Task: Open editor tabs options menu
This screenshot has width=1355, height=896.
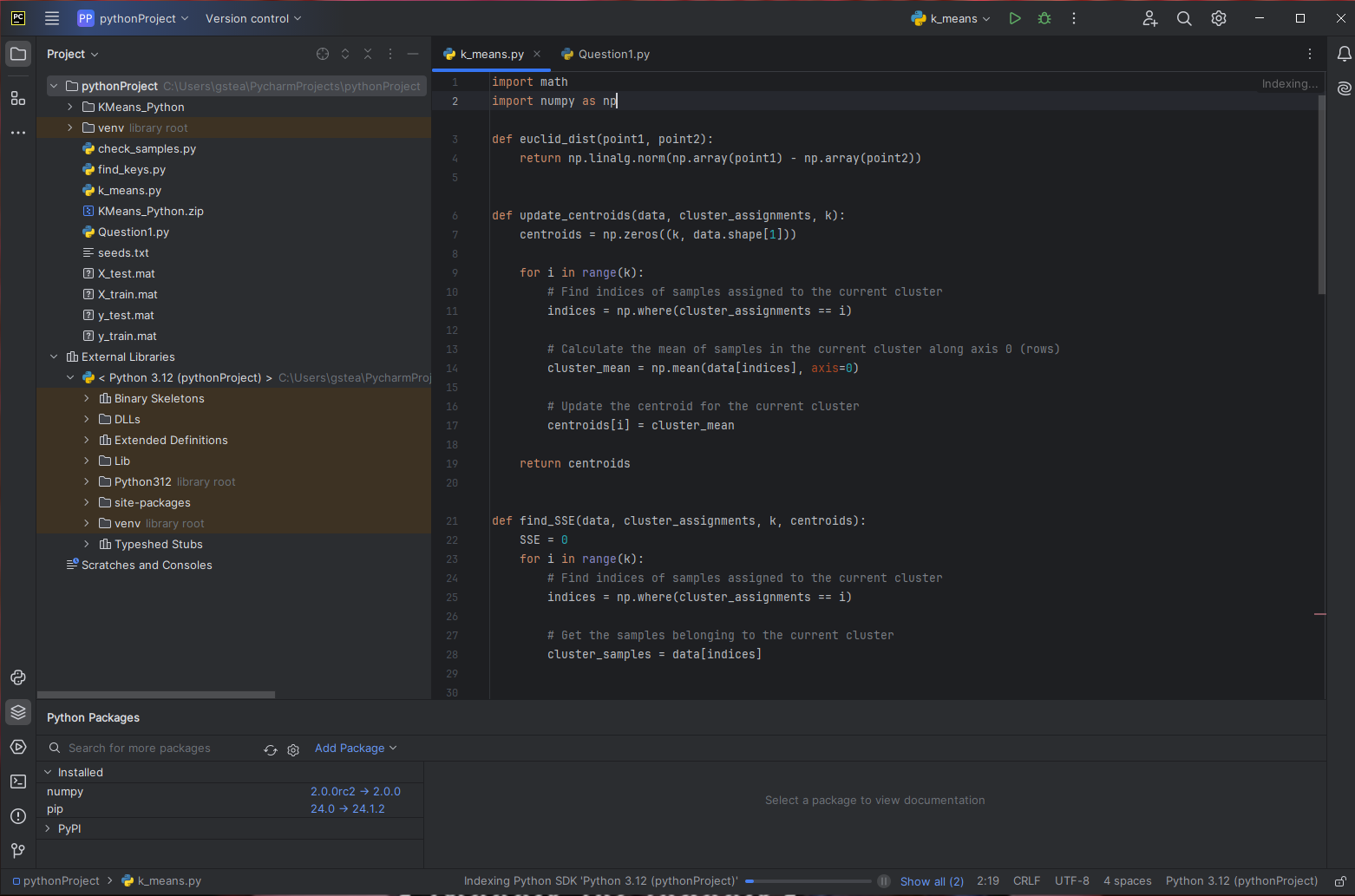Action: 1310,54
